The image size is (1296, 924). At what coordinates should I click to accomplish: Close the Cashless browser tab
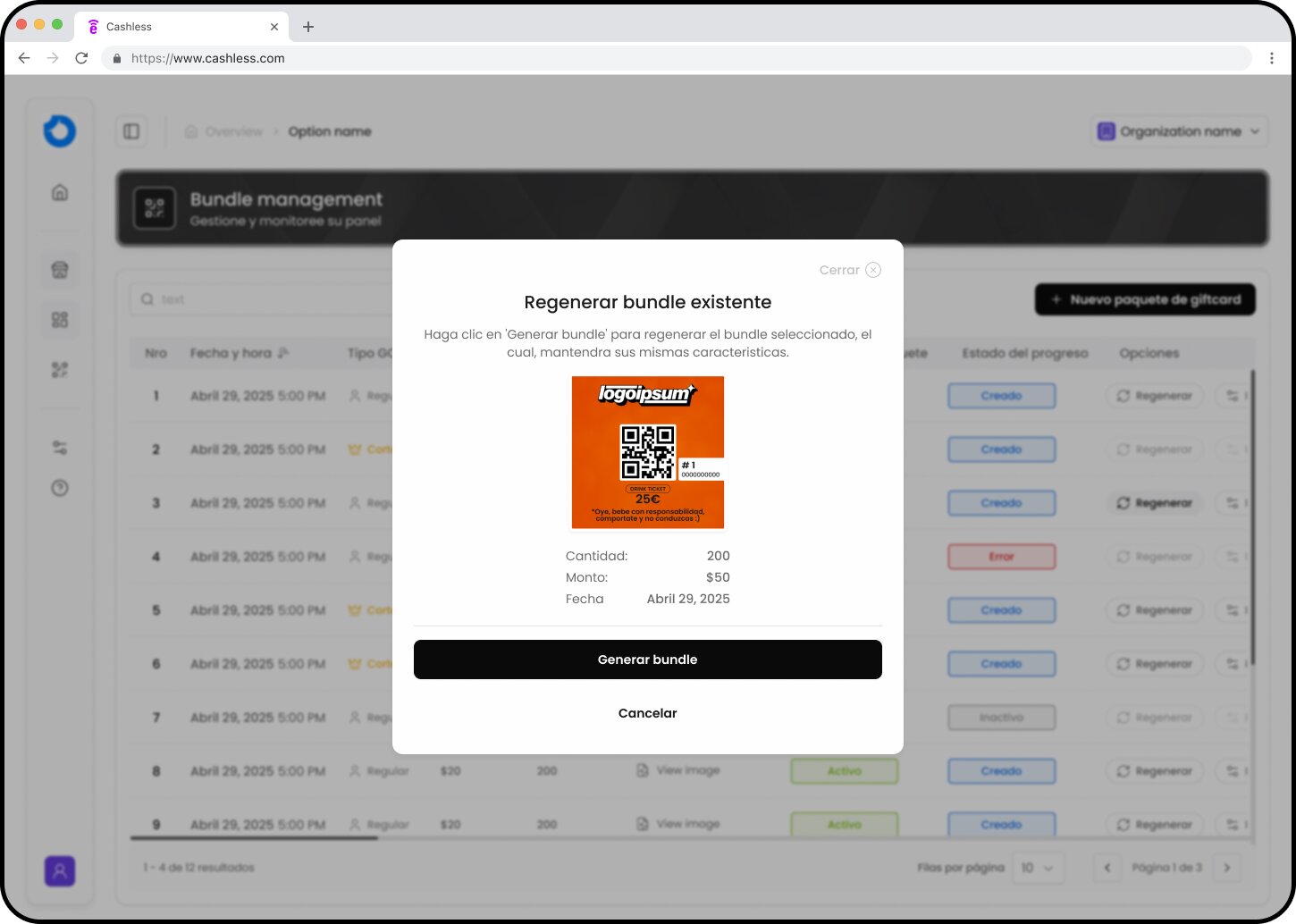274,27
